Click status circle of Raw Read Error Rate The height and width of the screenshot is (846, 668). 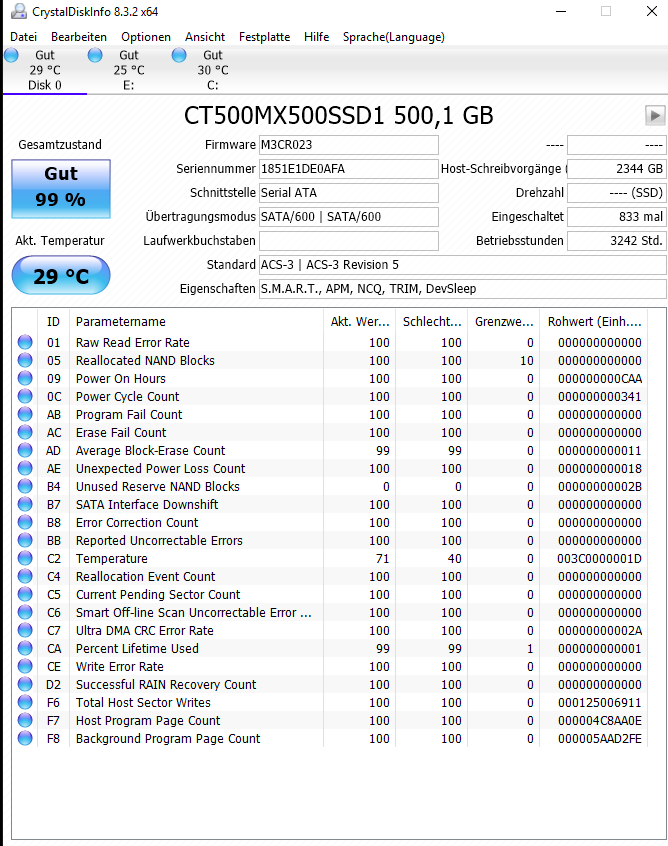[25, 342]
